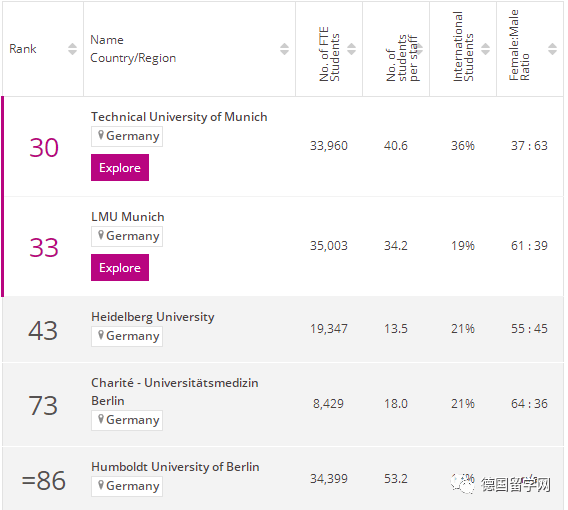This screenshot has height=510, width=568.
Task: Click Germany tag under Humboldt University
Action: tap(127, 486)
